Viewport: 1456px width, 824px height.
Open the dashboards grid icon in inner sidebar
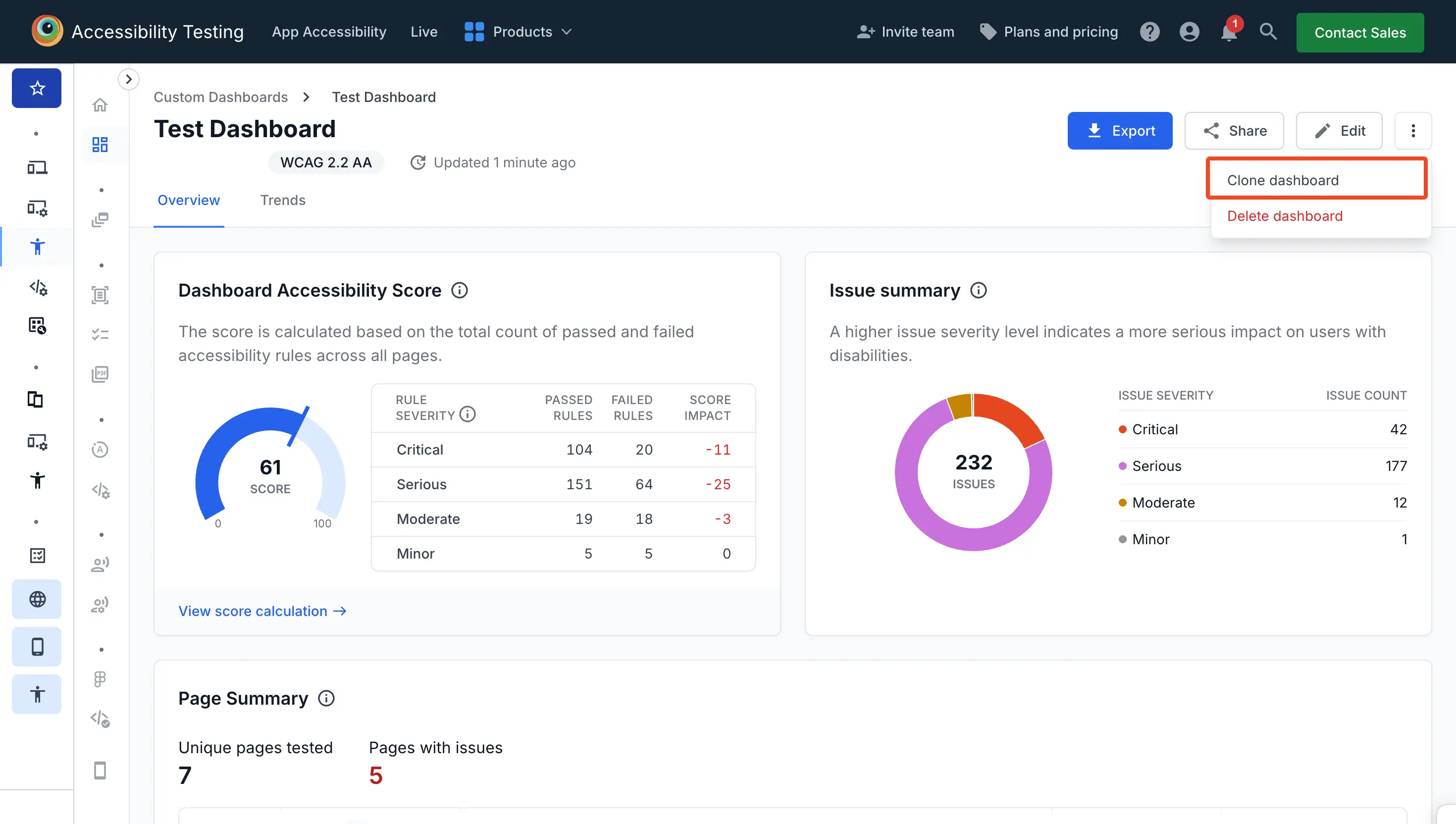[100, 144]
